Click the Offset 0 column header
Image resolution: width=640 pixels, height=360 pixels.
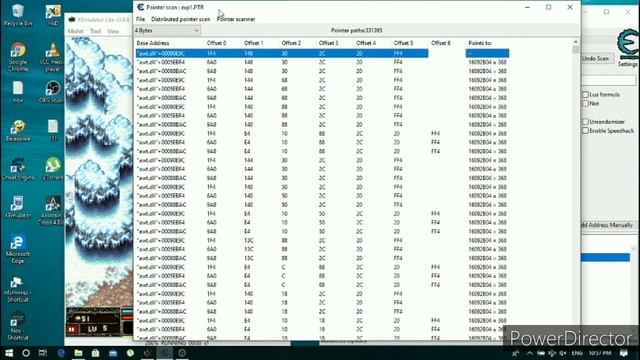222,43
